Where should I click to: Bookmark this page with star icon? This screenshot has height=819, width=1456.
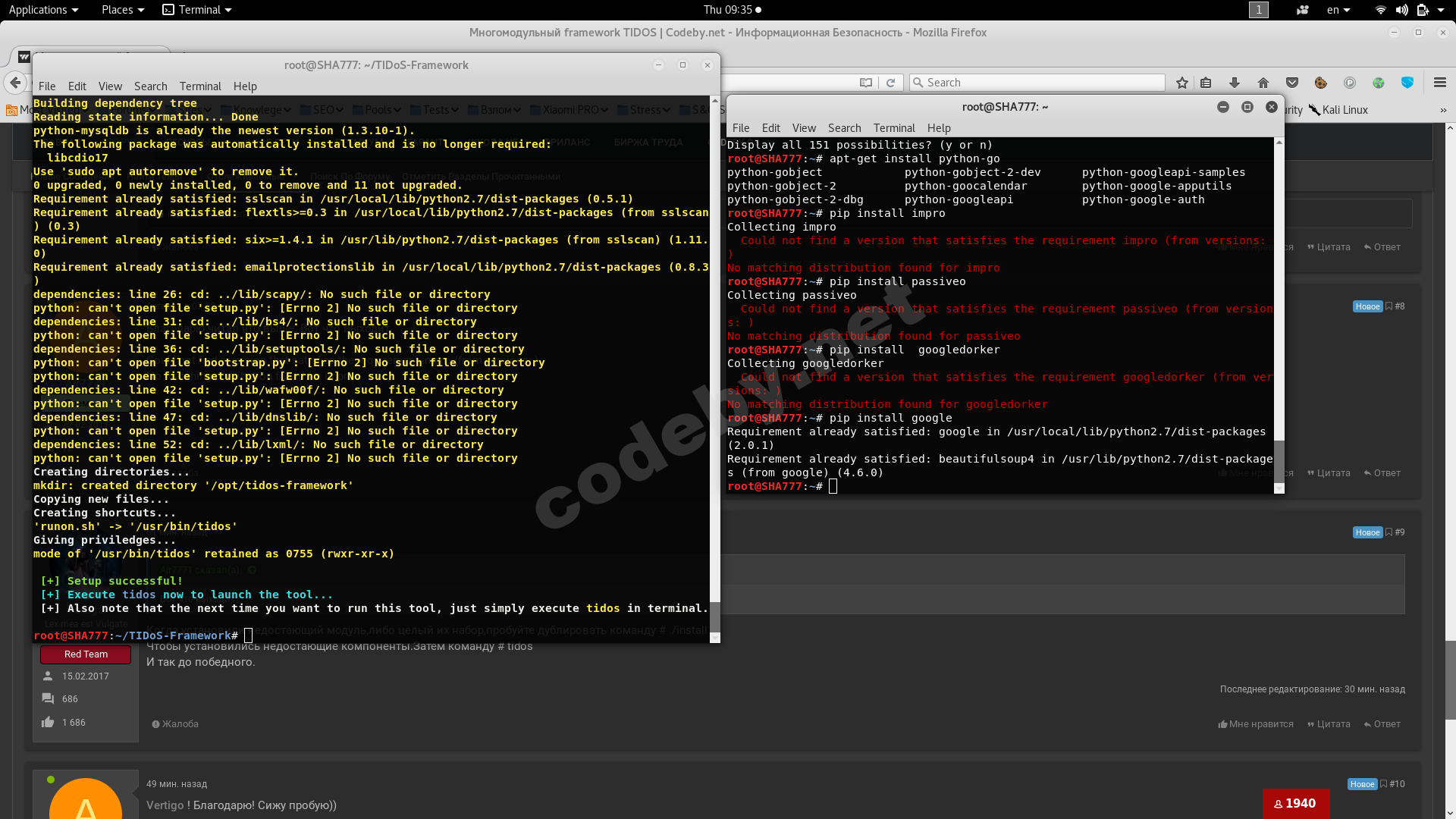tap(1181, 83)
